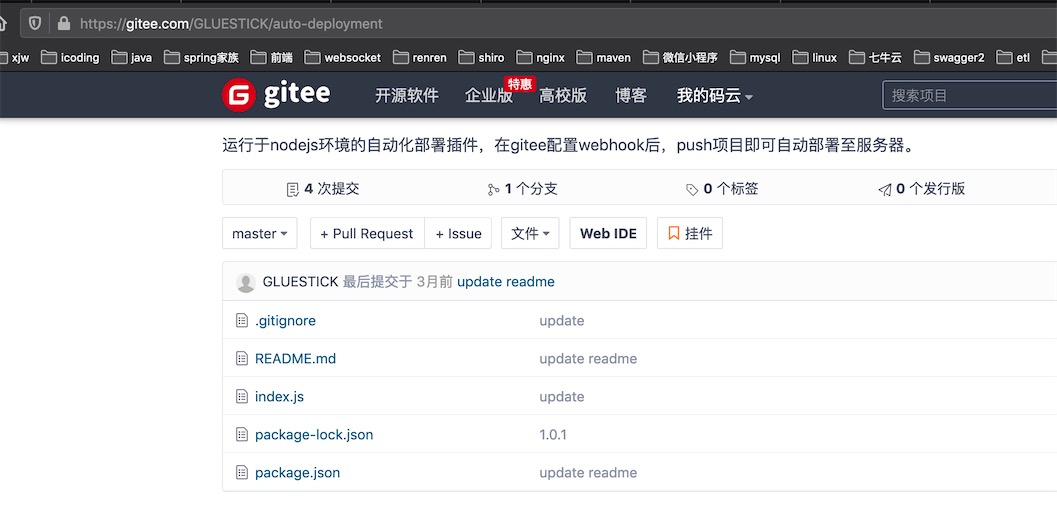Click the branch icon beside 1 个分支

[493, 189]
